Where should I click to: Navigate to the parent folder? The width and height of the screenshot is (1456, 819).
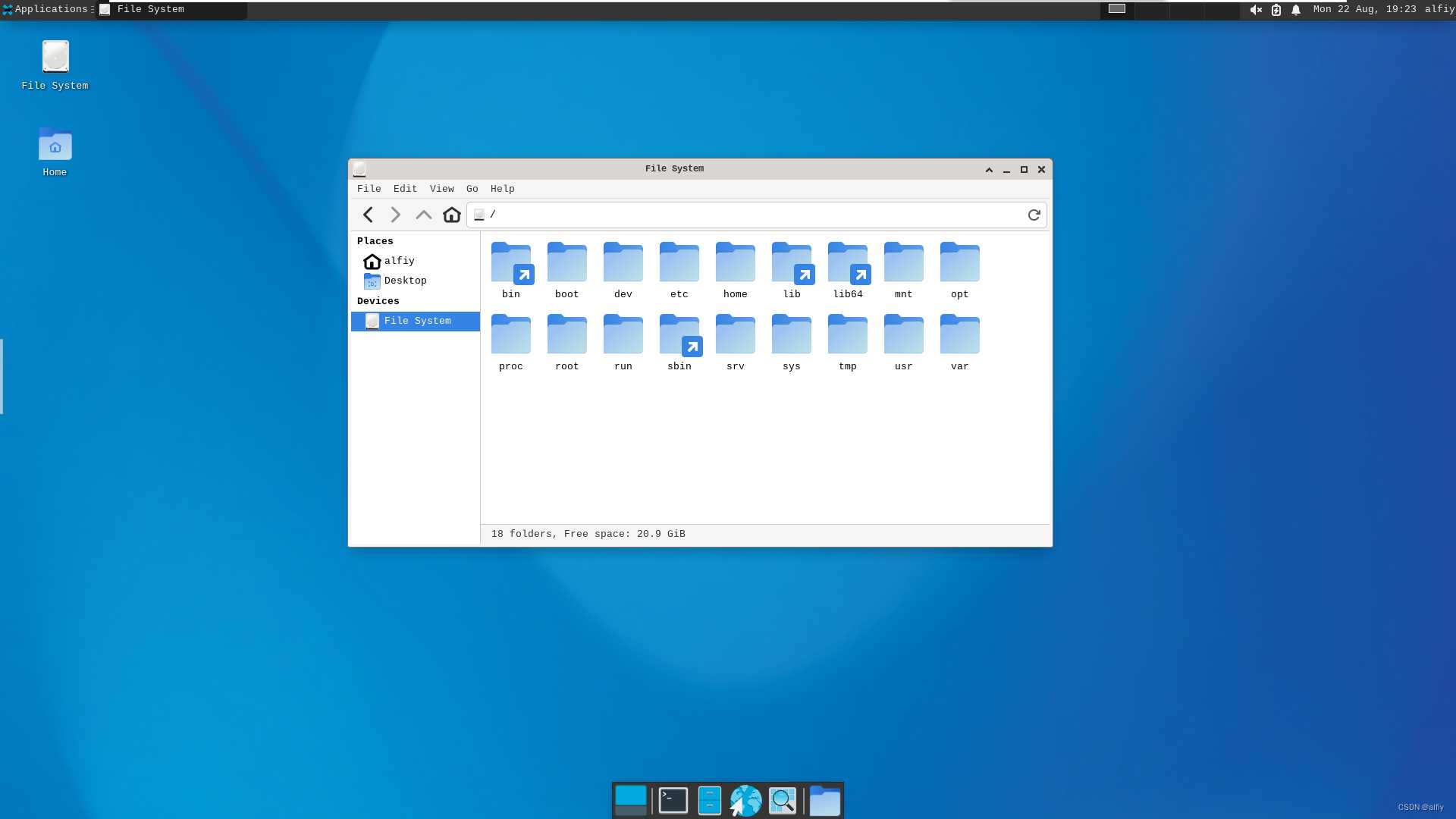[x=423, y=215]
